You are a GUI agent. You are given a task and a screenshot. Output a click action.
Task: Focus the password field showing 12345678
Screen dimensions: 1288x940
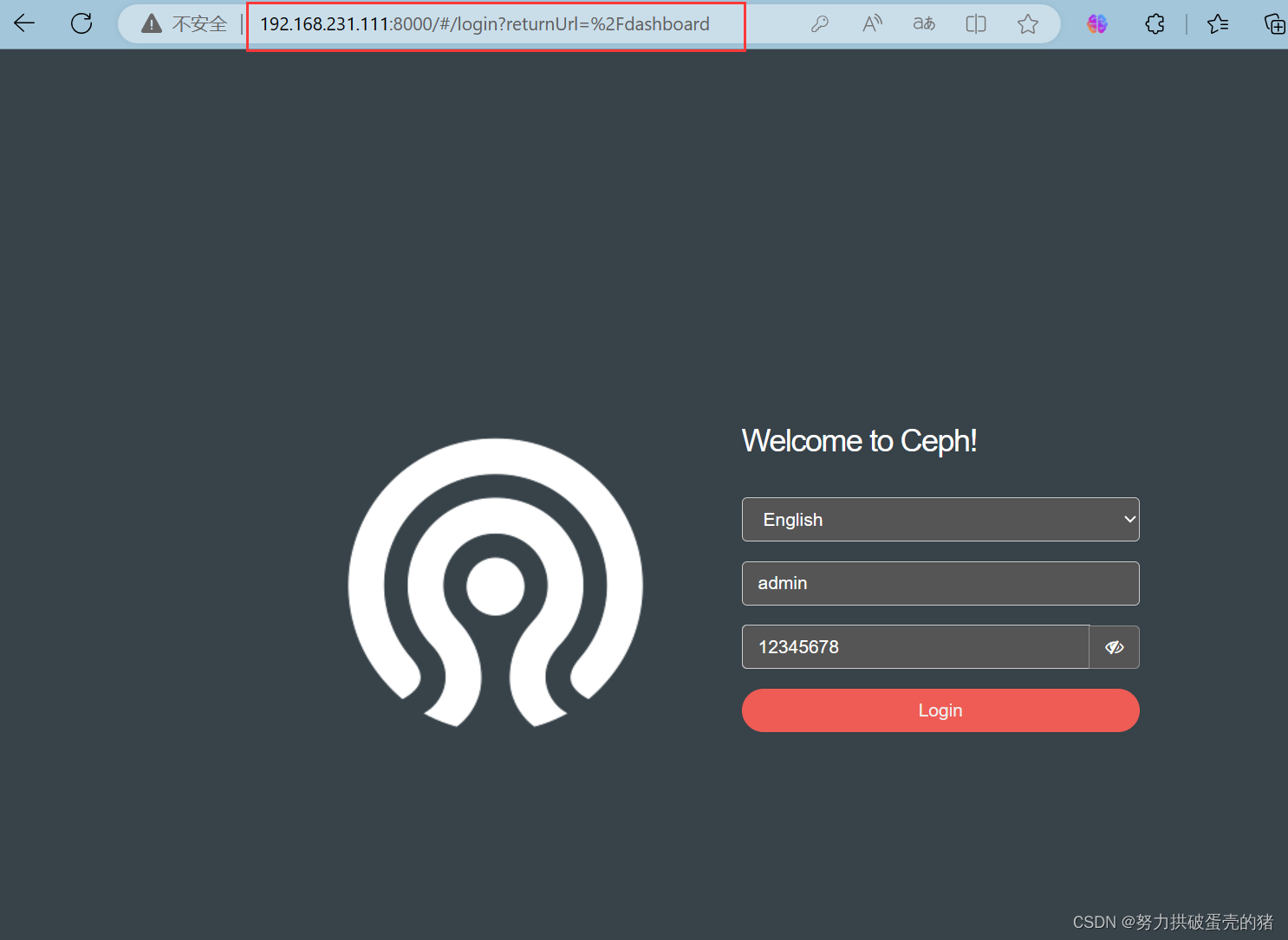tap(915, 647)
